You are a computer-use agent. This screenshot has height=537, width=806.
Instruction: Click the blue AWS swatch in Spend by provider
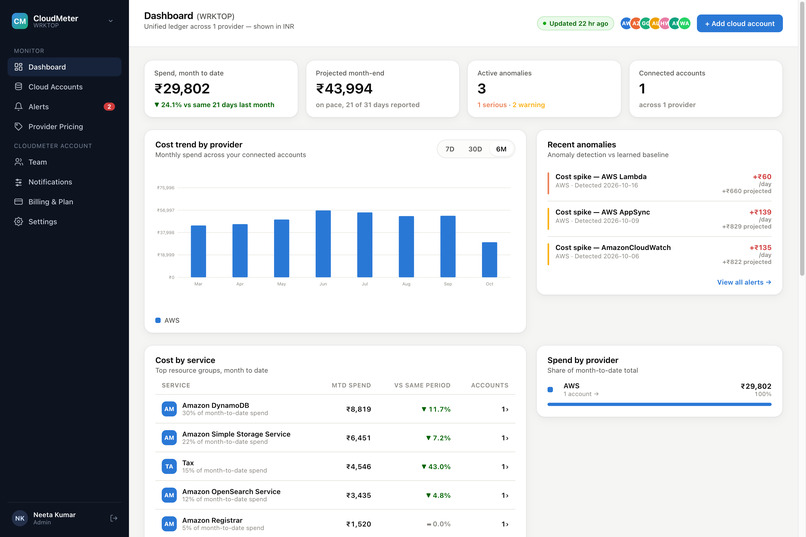(550, 390)
